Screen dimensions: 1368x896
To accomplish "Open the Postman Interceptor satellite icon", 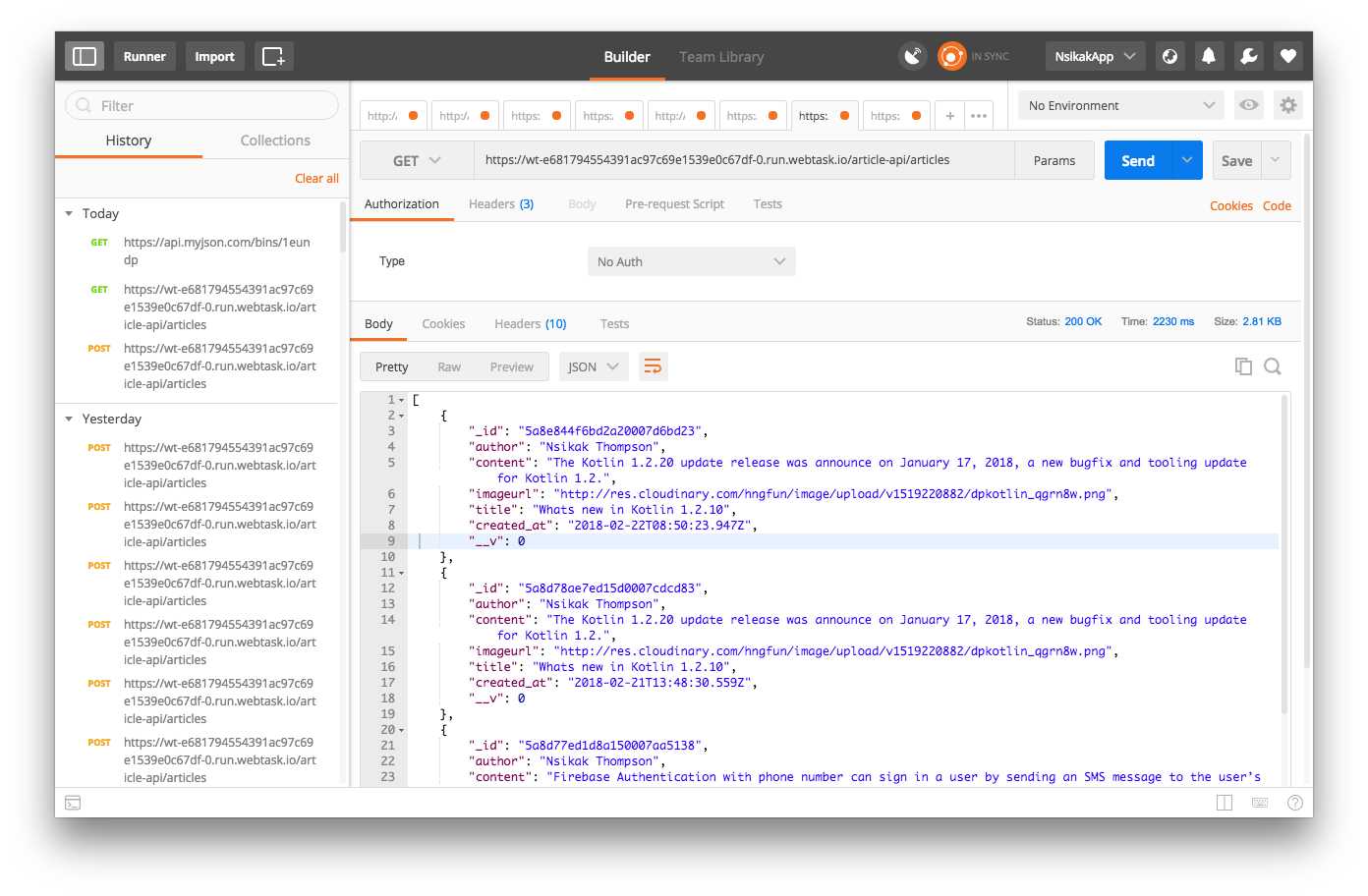I will pyautogui.click(x=912, y=56).
